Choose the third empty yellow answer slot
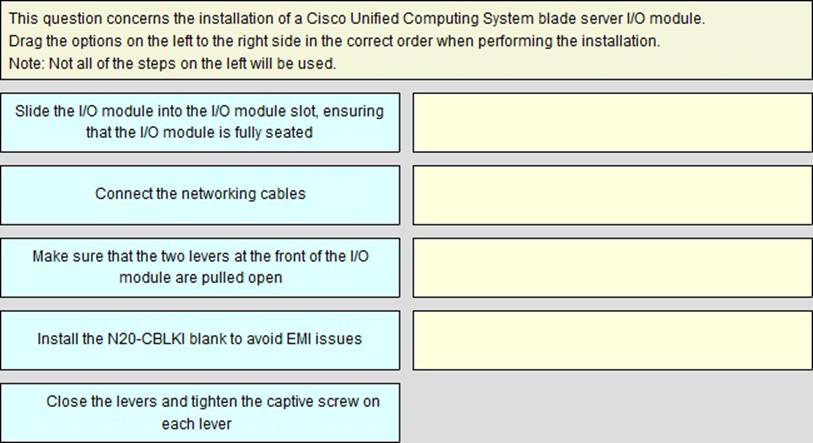Screen dimensions: 813x443 [x=612, y=268]
